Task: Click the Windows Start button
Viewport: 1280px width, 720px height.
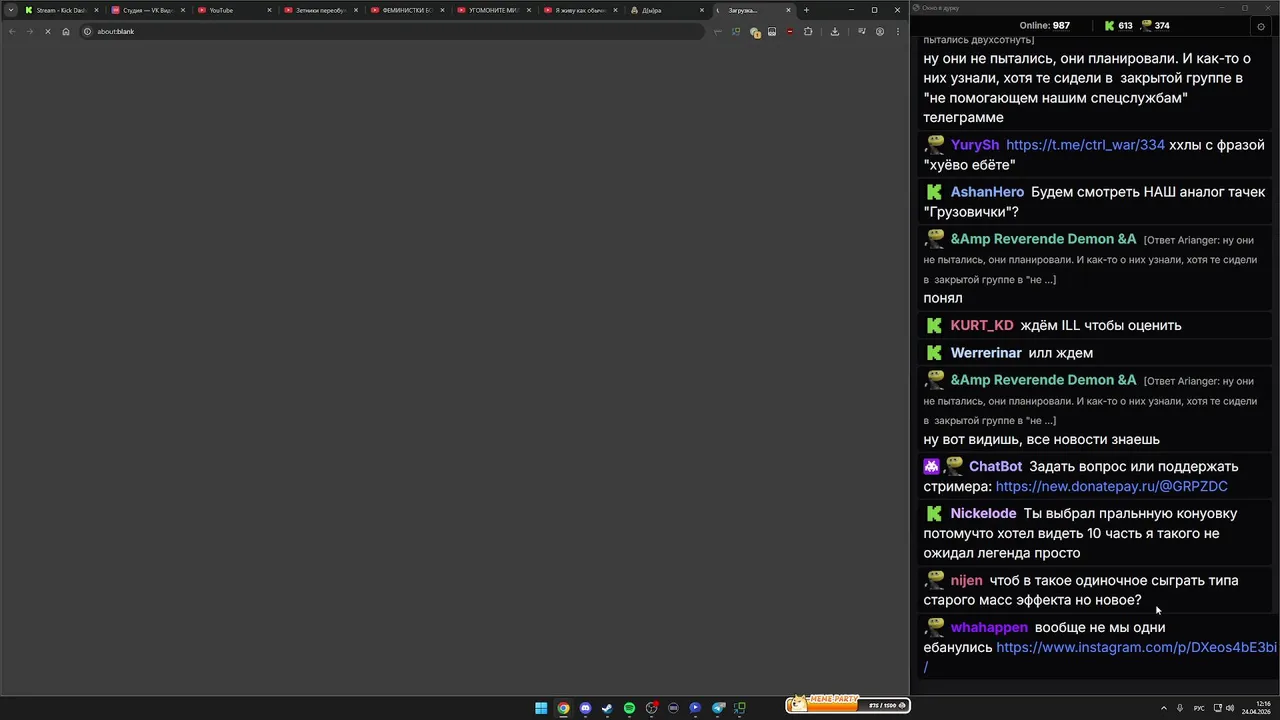Action: (x=541, y=708)
